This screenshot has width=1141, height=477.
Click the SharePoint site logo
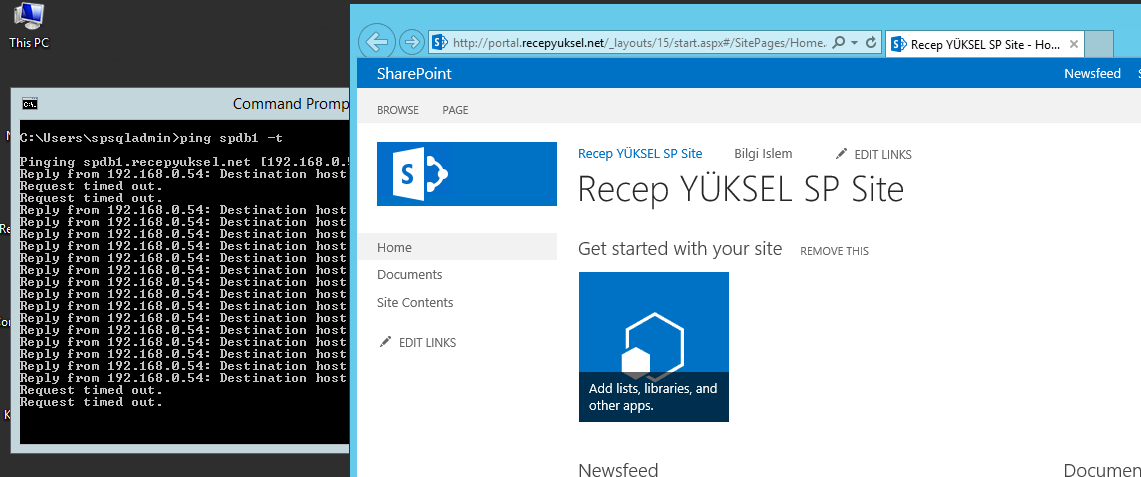click(x=466, y=174)
